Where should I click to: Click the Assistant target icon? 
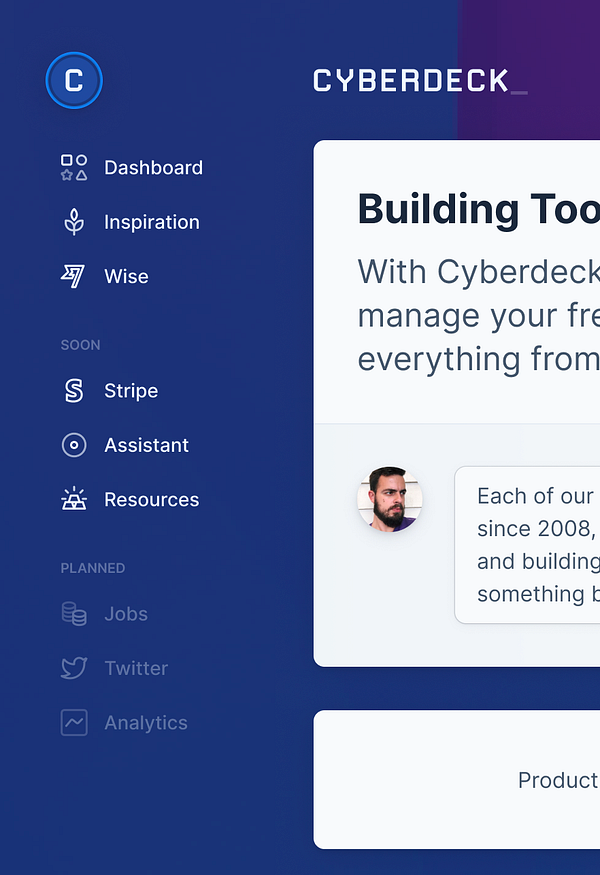[74, 445]
